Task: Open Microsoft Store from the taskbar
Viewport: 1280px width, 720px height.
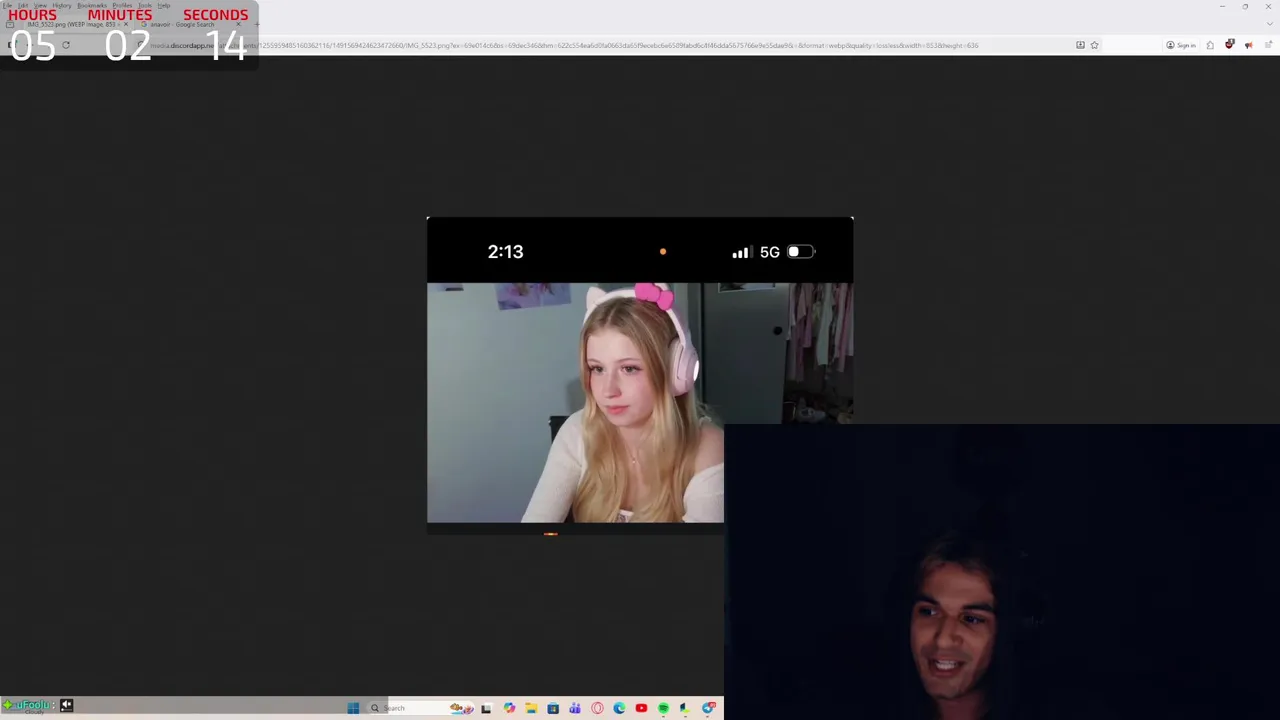Action: coord(553,708)
